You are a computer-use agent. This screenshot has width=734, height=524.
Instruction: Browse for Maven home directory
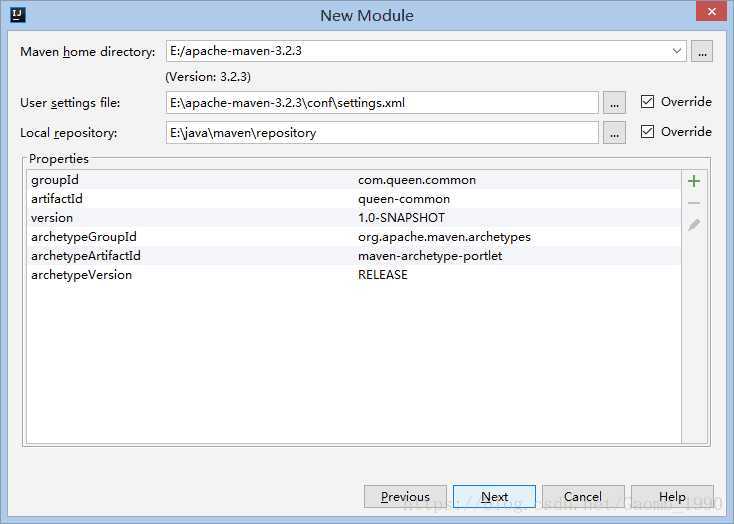coord(702,51)
